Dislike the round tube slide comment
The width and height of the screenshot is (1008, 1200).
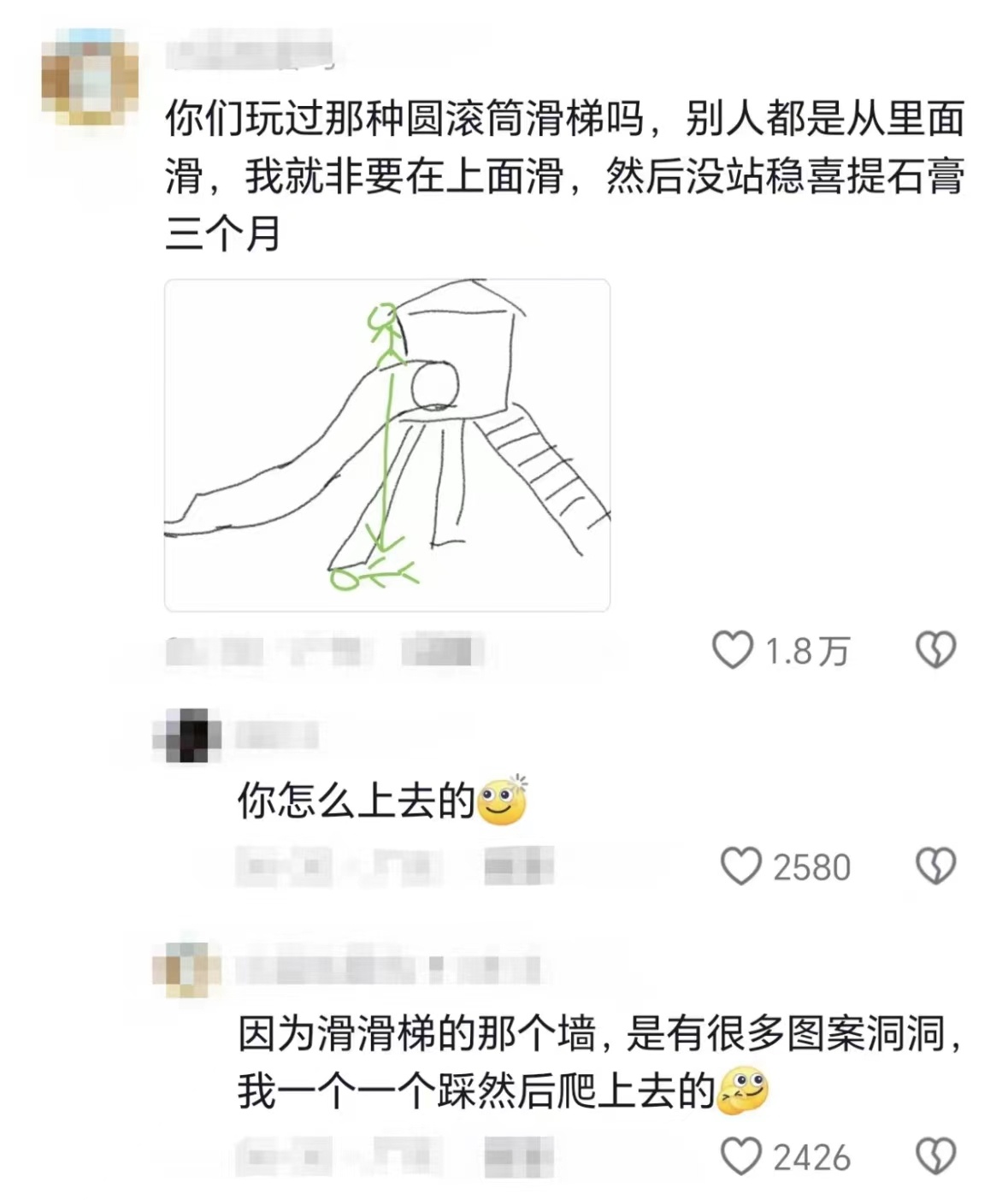(936, 650)
